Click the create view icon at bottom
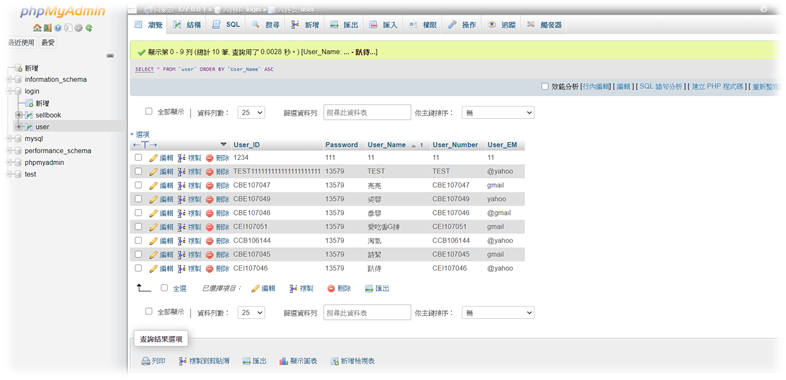Screen dimensions: 786x380 (335, 361)
